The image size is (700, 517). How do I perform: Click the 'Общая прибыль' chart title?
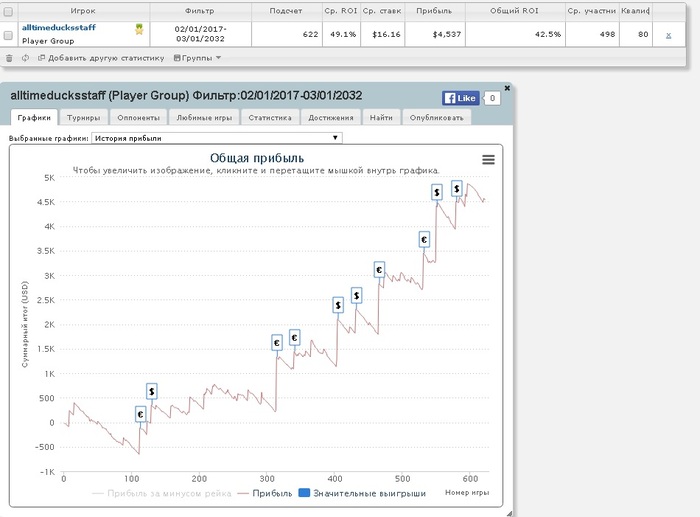[257, 158]
